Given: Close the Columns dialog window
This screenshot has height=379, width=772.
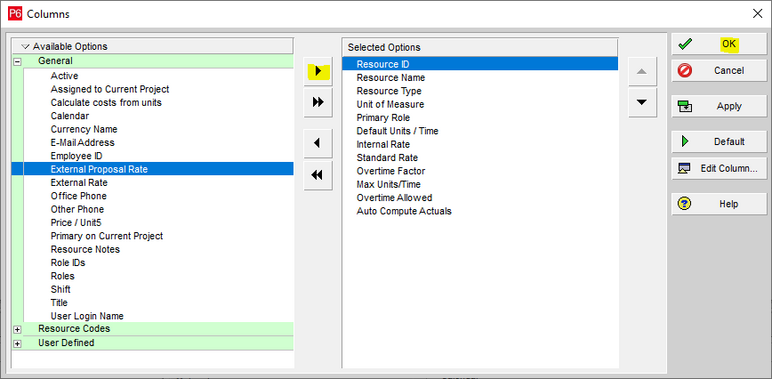Looking at the screenshot, I should 758,14.
